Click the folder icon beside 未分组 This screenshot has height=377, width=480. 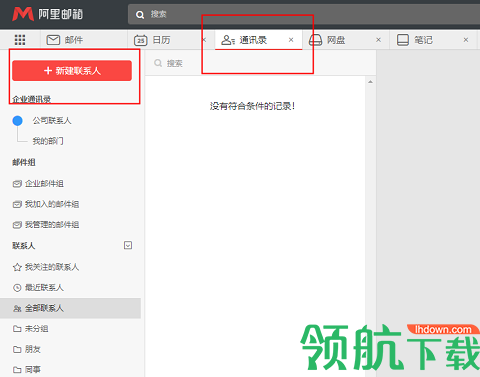[17, 329]
